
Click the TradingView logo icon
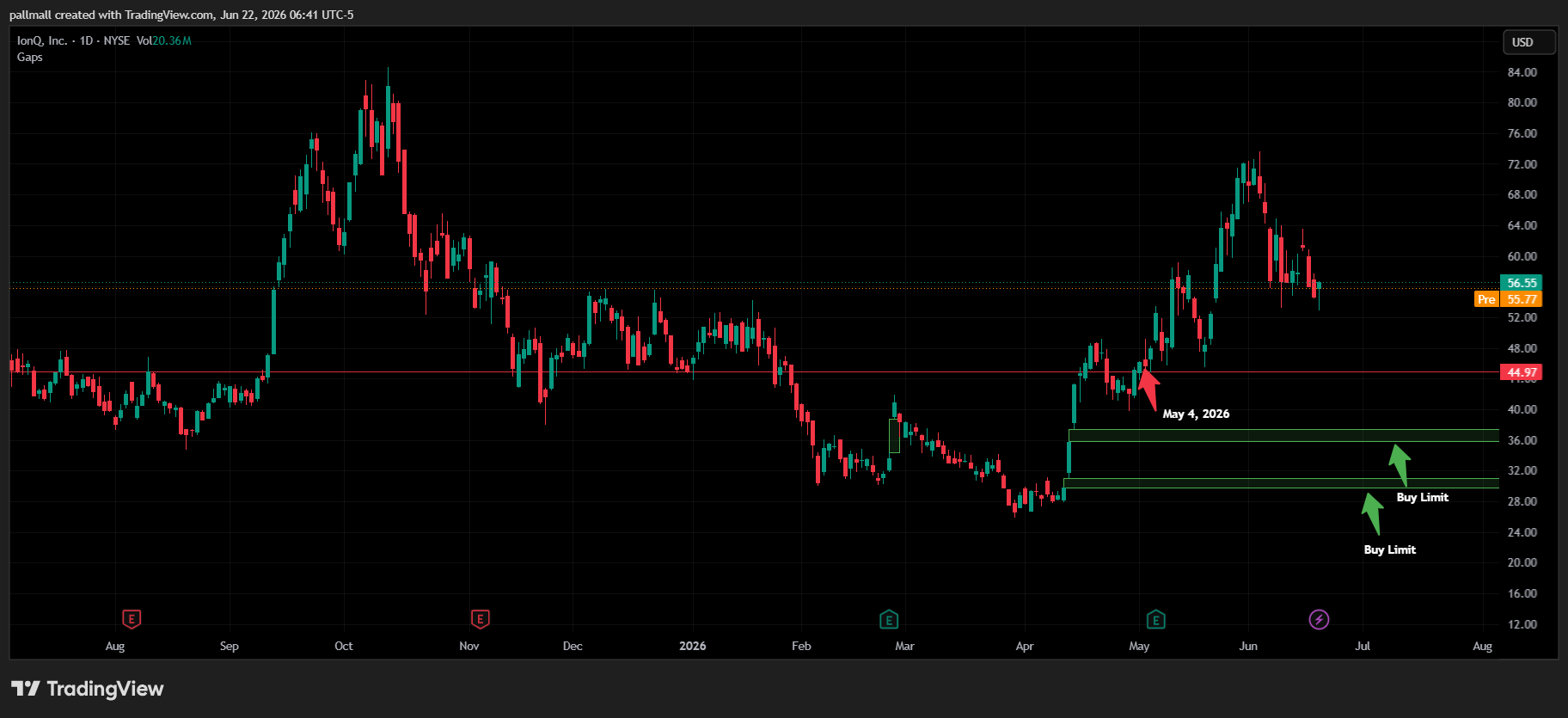click(x=26, y=689)
